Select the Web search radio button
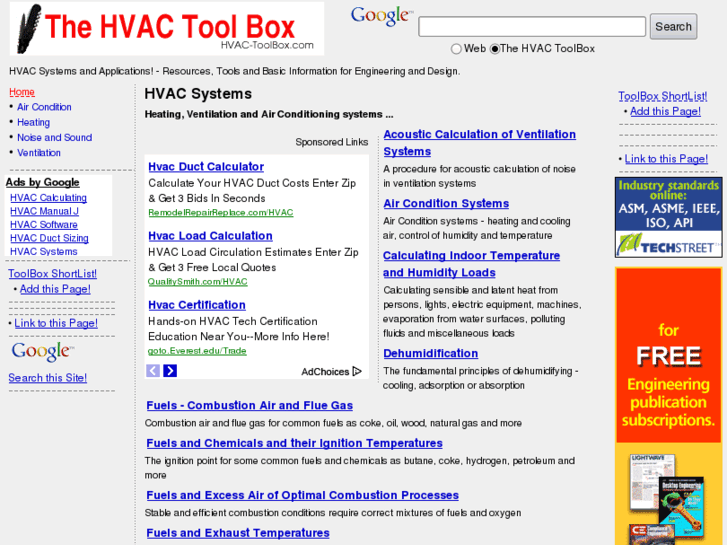 click(456, 49)
